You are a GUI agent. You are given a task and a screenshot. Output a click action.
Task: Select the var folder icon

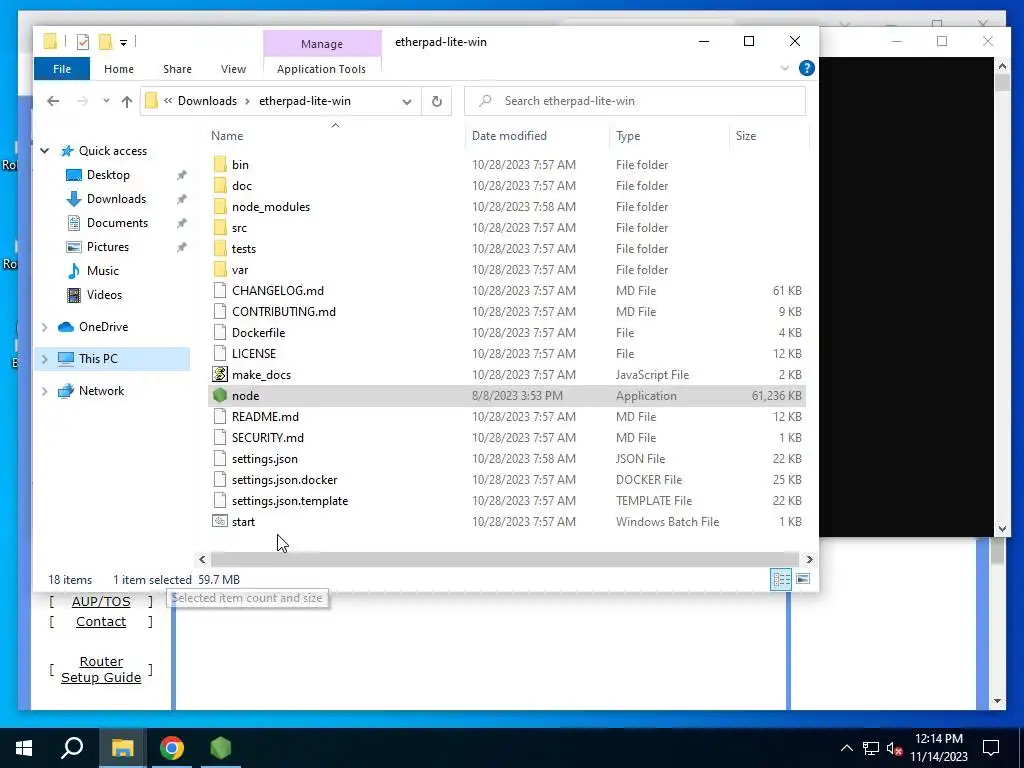(x=220, y=269)
